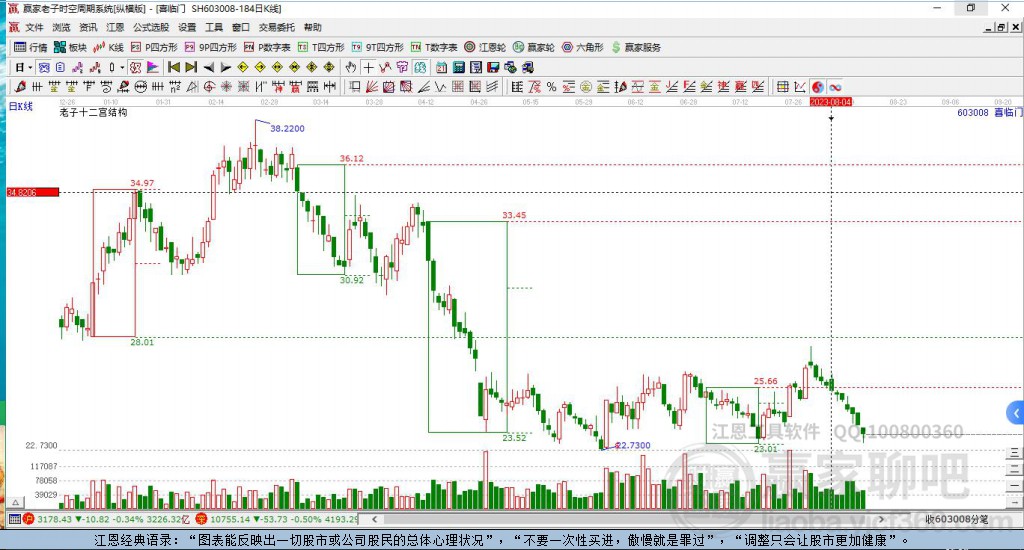Click the bottom horizontal scrollbar track
Image resolution: width=1024 pixels, height=550 pixels.
click(627, 519)
